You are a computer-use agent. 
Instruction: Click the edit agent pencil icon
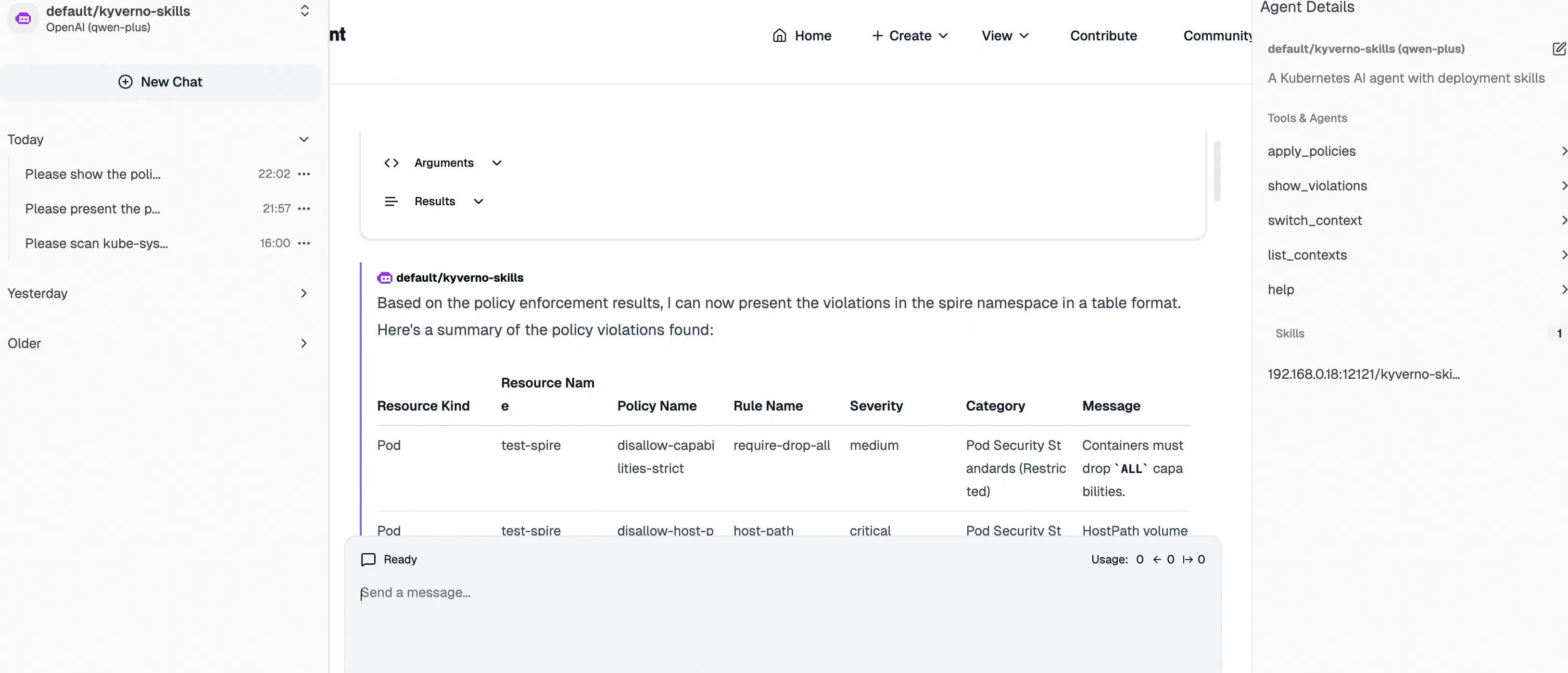coord(1558,49)
